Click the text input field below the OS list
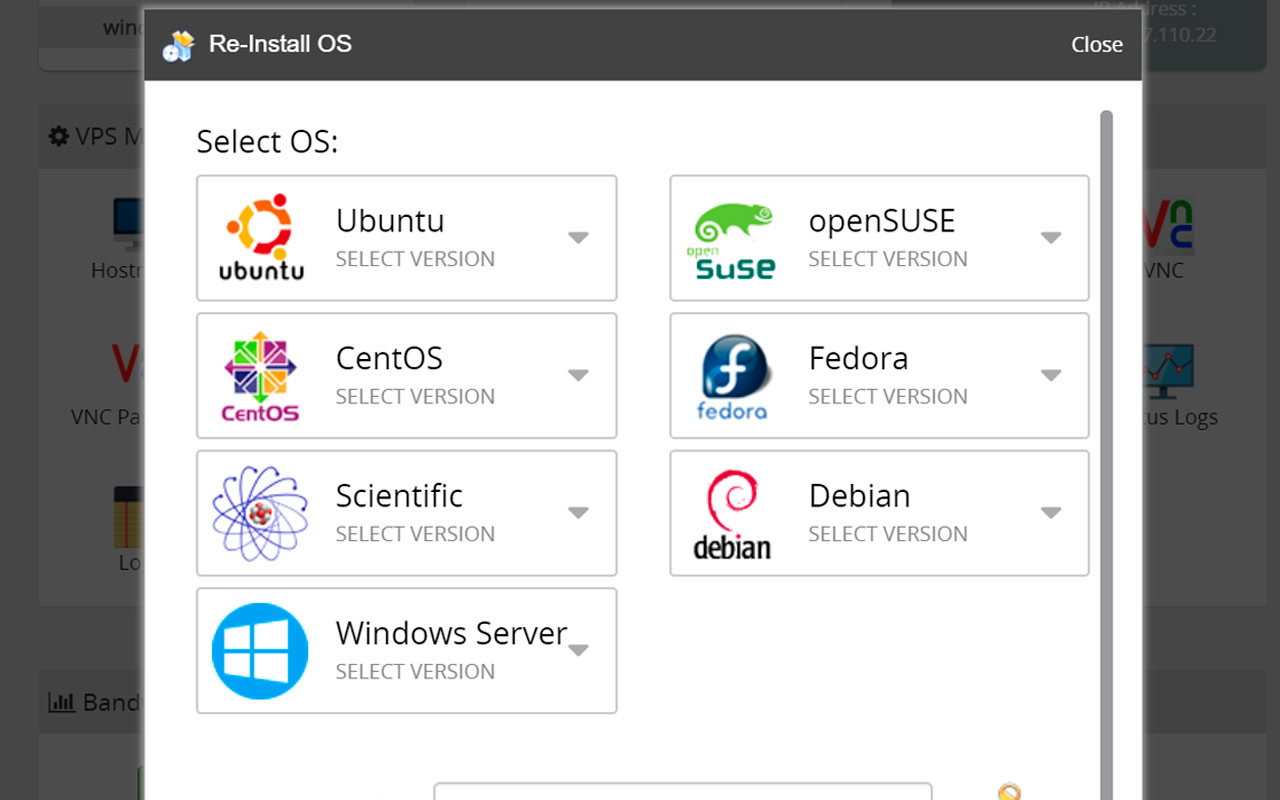This screenshot has height=800, width=1280. tap(682, 791)
